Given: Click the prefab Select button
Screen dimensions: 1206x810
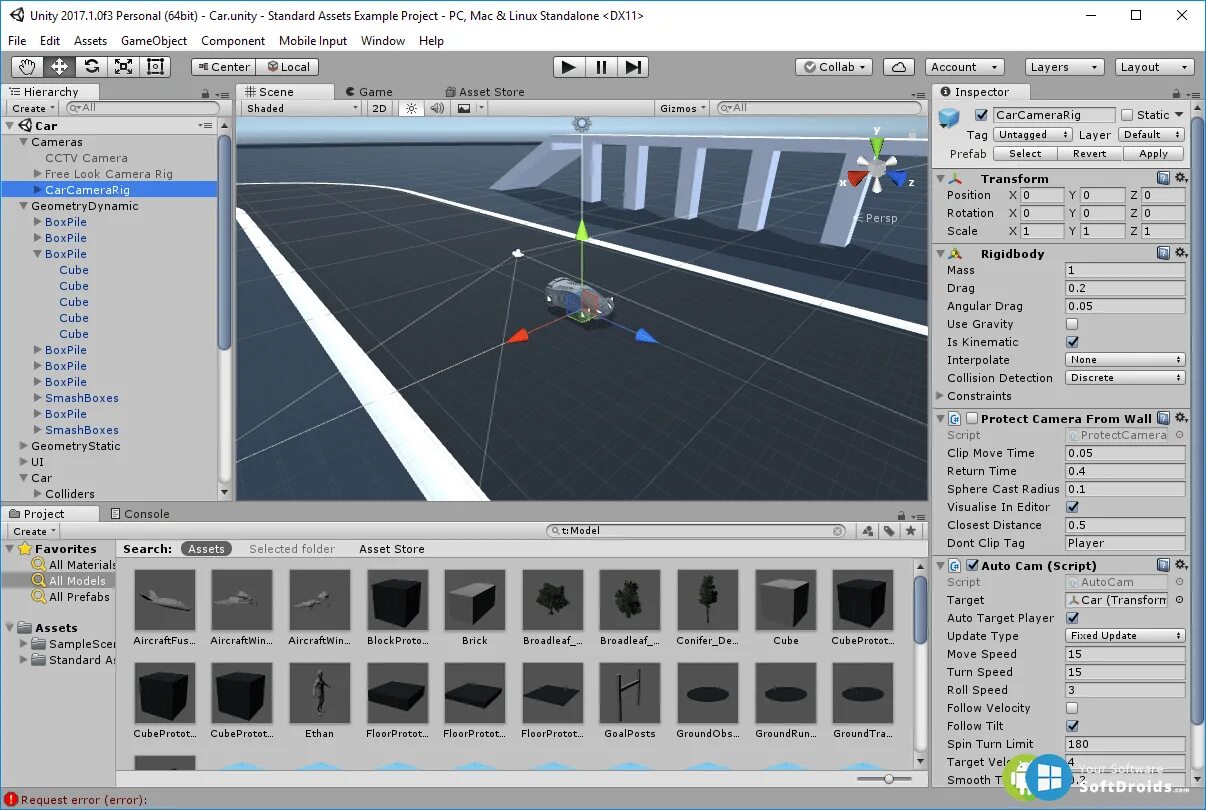Looking at the screenshot, I should [x=1025, y=154].
